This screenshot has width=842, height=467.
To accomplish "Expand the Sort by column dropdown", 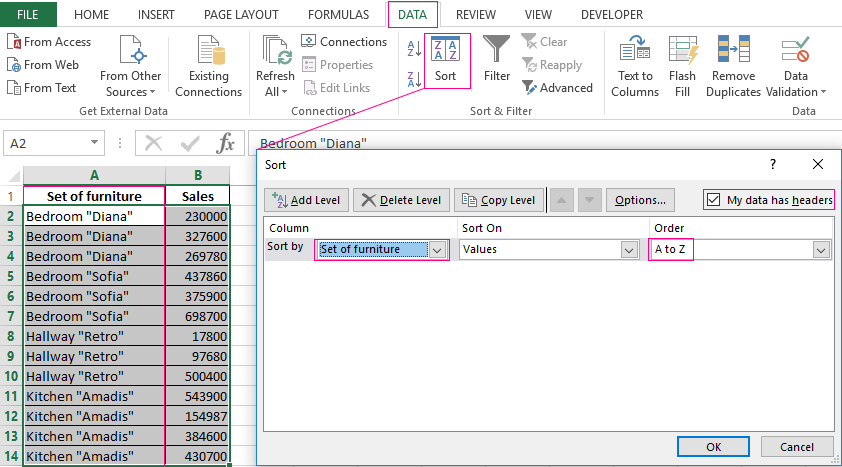I will (437, 250).
